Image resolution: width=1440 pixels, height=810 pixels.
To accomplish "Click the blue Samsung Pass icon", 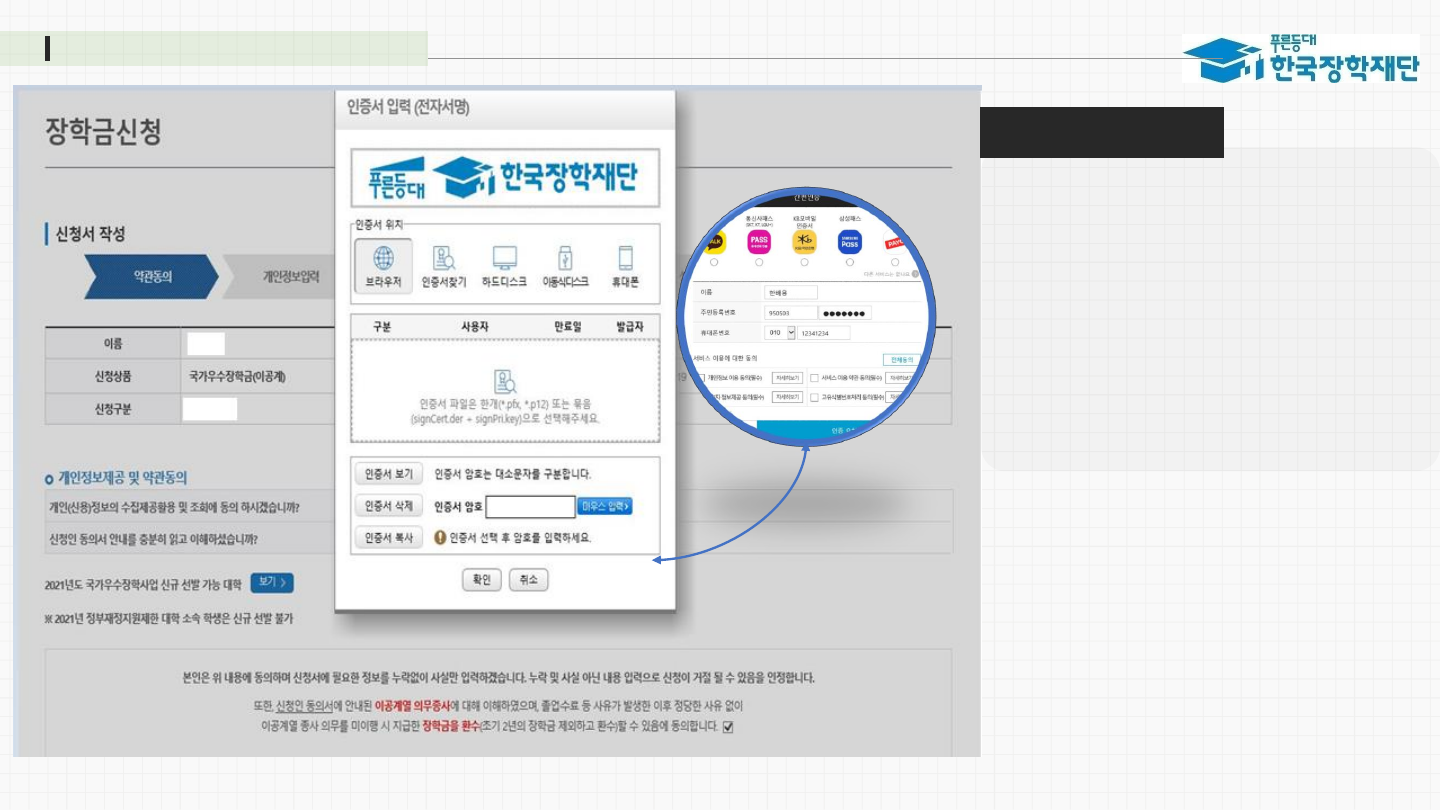I will point(849,242).
